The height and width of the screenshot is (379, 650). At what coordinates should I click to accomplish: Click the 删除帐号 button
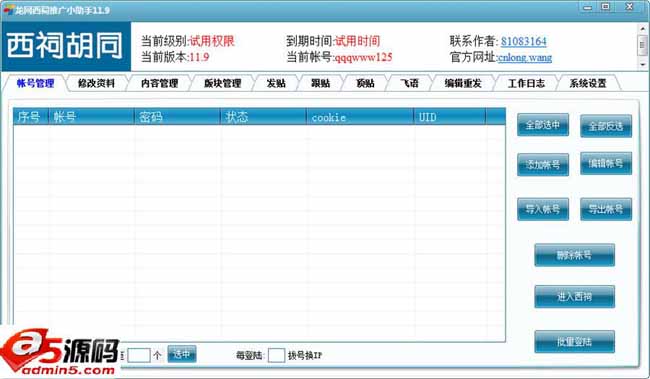tap(574, 255)
